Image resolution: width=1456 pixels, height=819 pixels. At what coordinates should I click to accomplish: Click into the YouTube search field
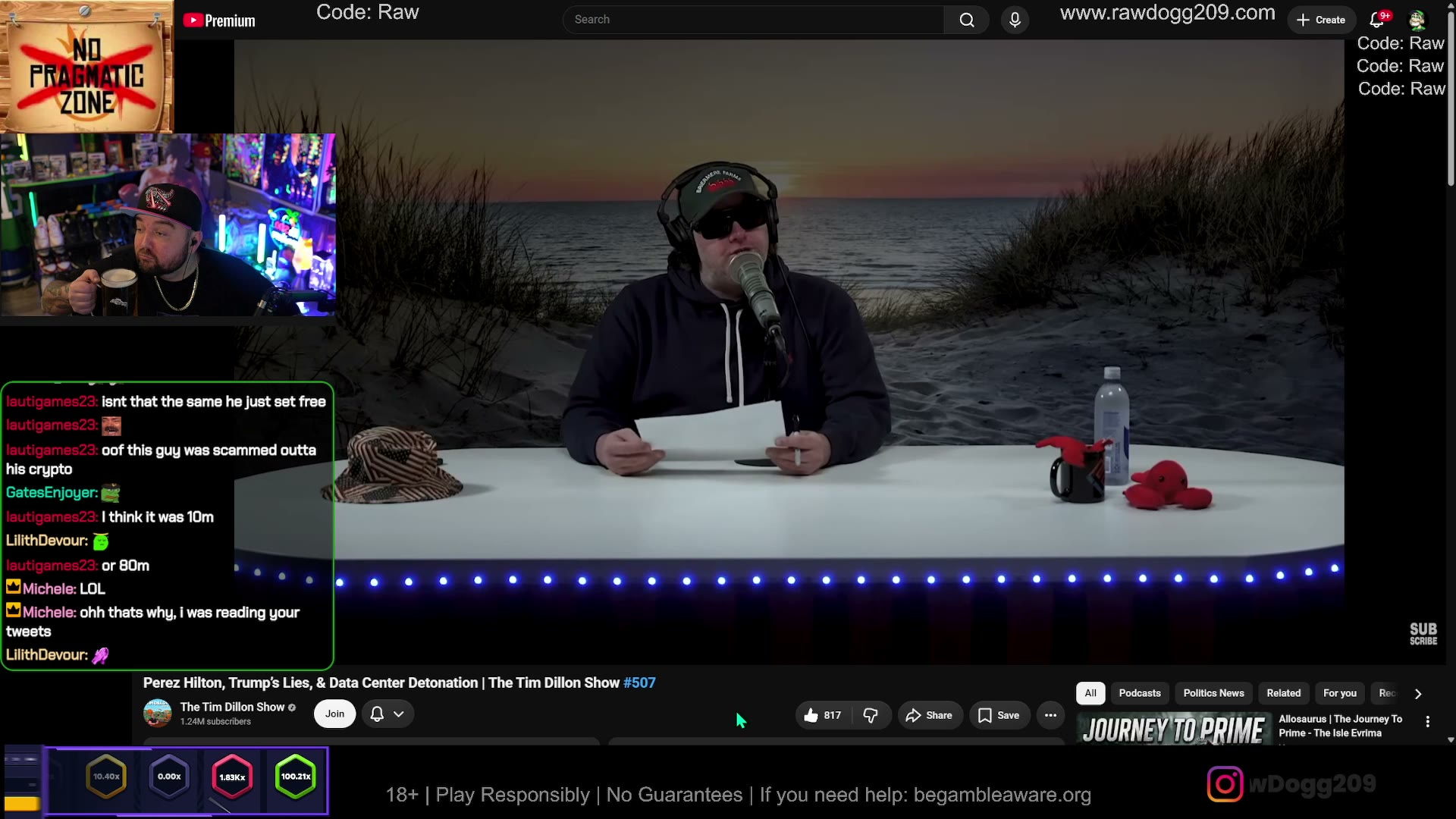pyautogui.click(x=755, y=20)
